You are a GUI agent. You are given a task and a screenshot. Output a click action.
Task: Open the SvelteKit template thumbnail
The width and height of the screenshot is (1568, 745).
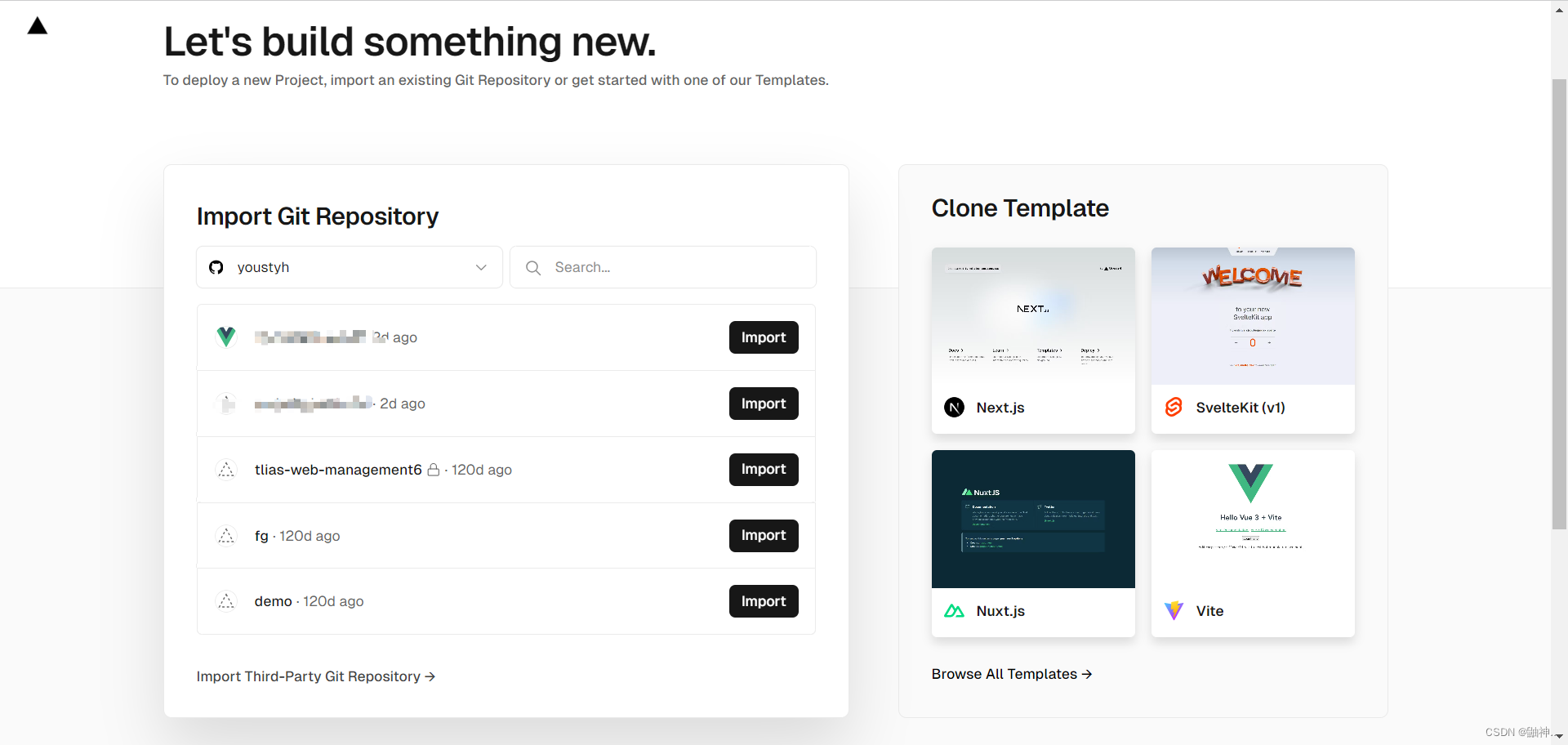pos(1253,316)
